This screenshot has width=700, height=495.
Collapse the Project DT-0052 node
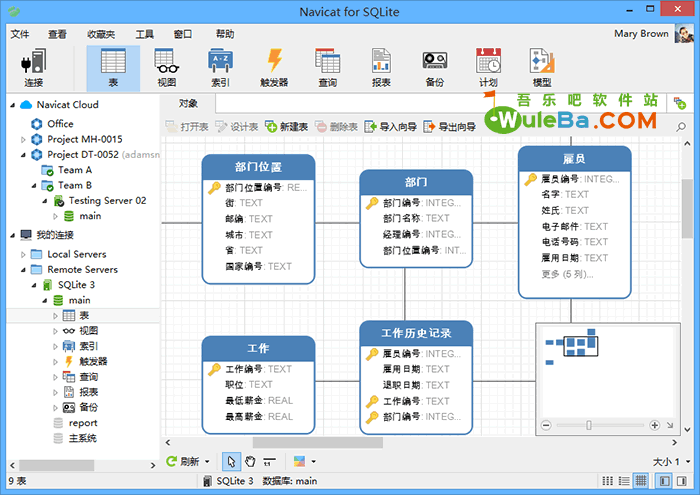point(23,155)
